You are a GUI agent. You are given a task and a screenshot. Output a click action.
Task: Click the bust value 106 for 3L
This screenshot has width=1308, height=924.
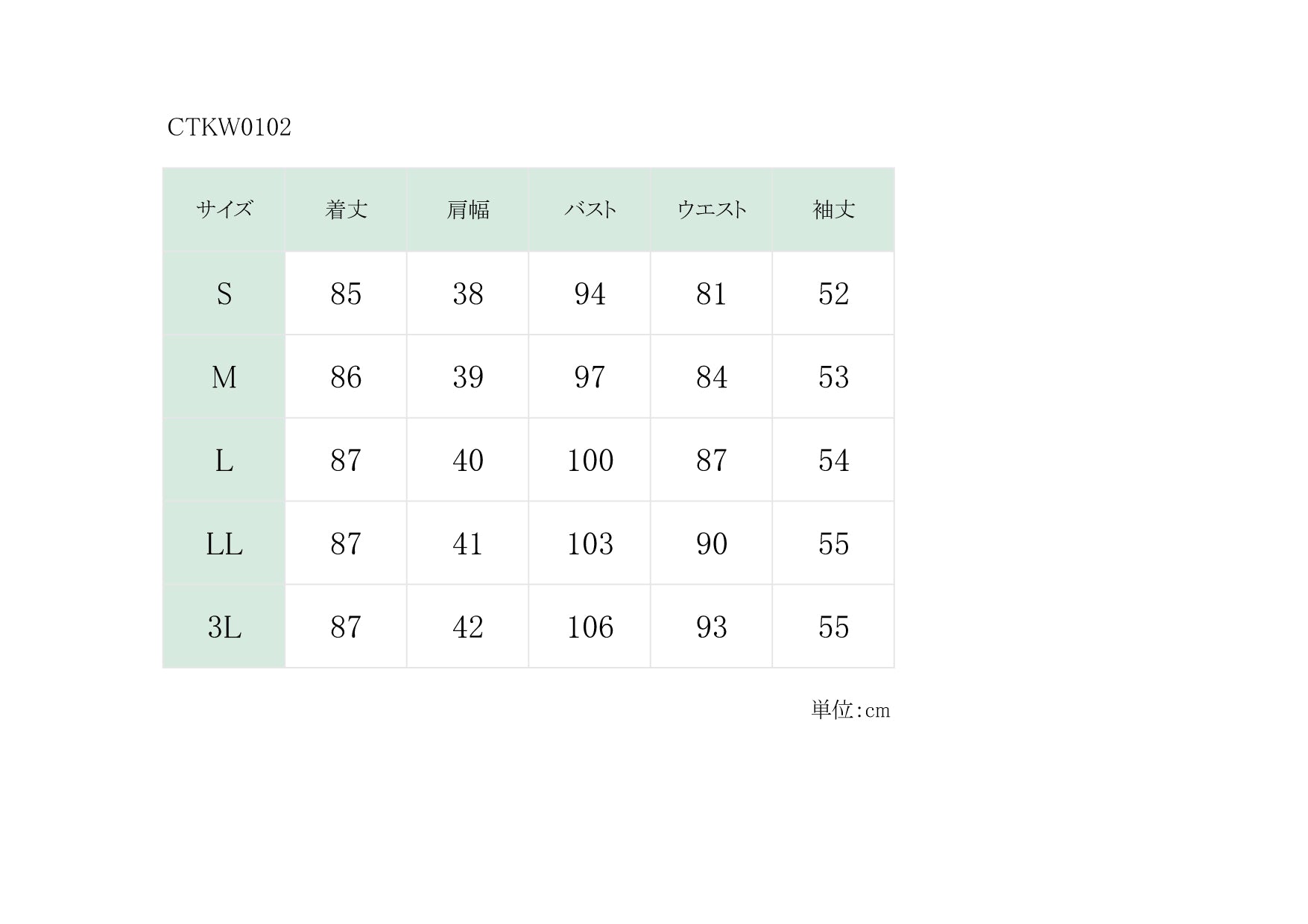pyautogui.click(x=590, y=627)
